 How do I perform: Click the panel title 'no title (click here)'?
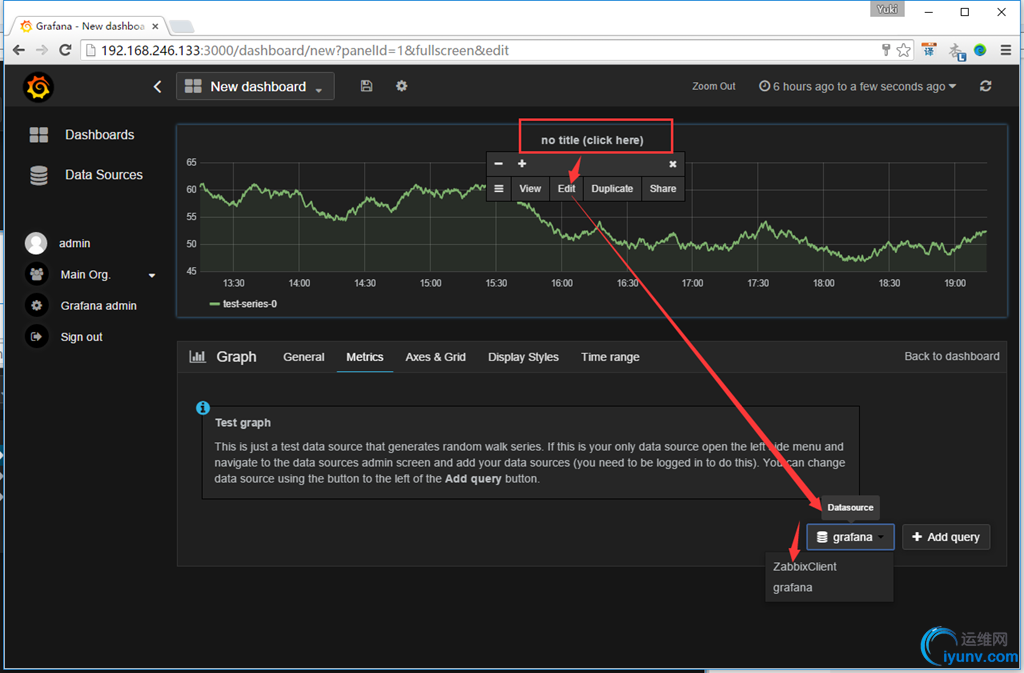[592, 140]
